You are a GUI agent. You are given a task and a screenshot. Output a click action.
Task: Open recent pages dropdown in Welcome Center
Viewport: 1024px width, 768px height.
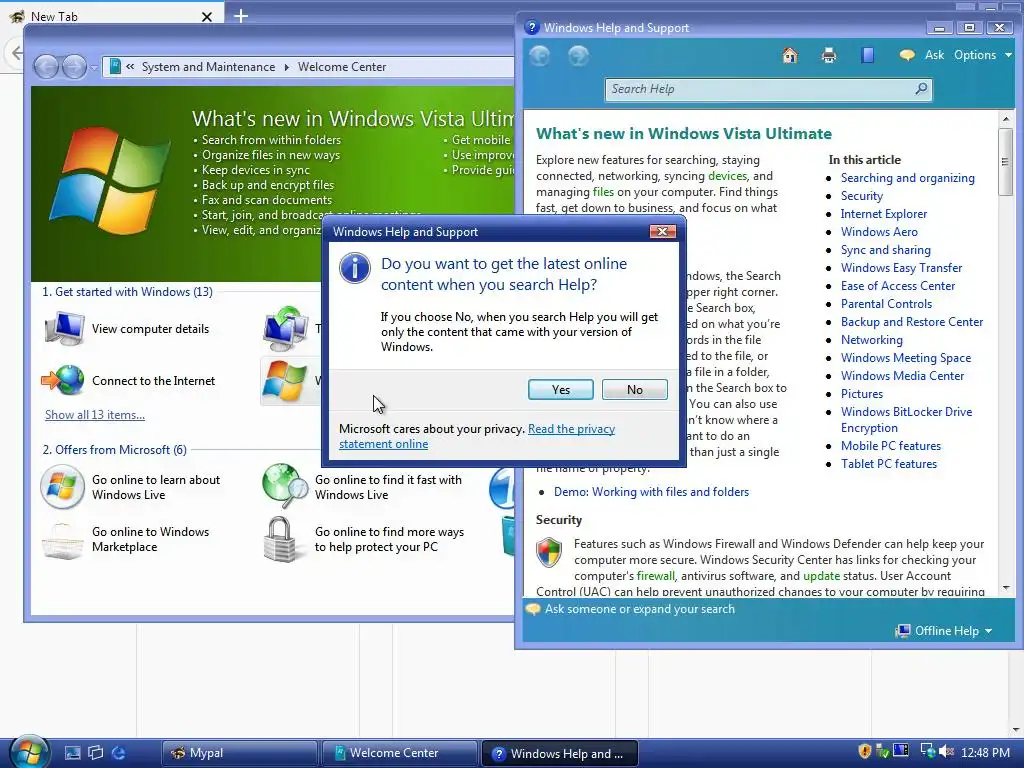click(95, 67)
